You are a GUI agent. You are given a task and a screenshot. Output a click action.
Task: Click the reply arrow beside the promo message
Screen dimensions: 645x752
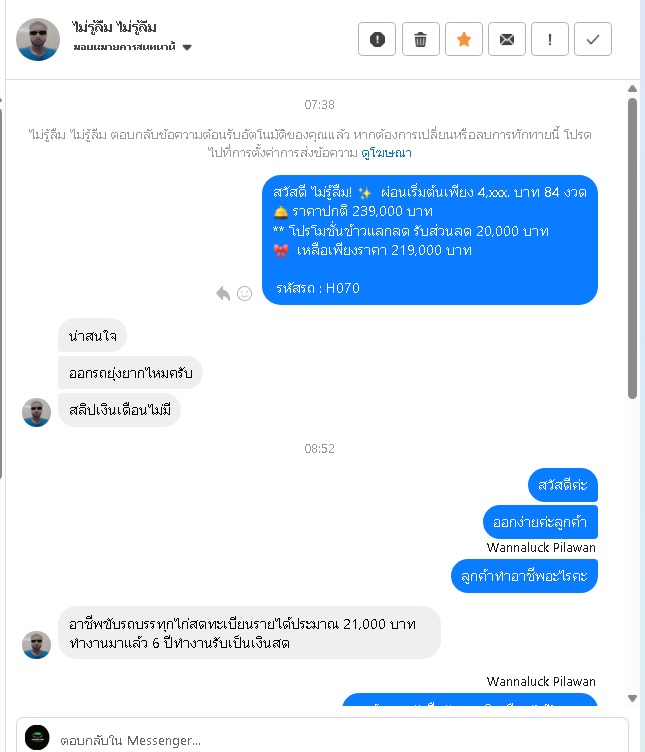(223, 293)
